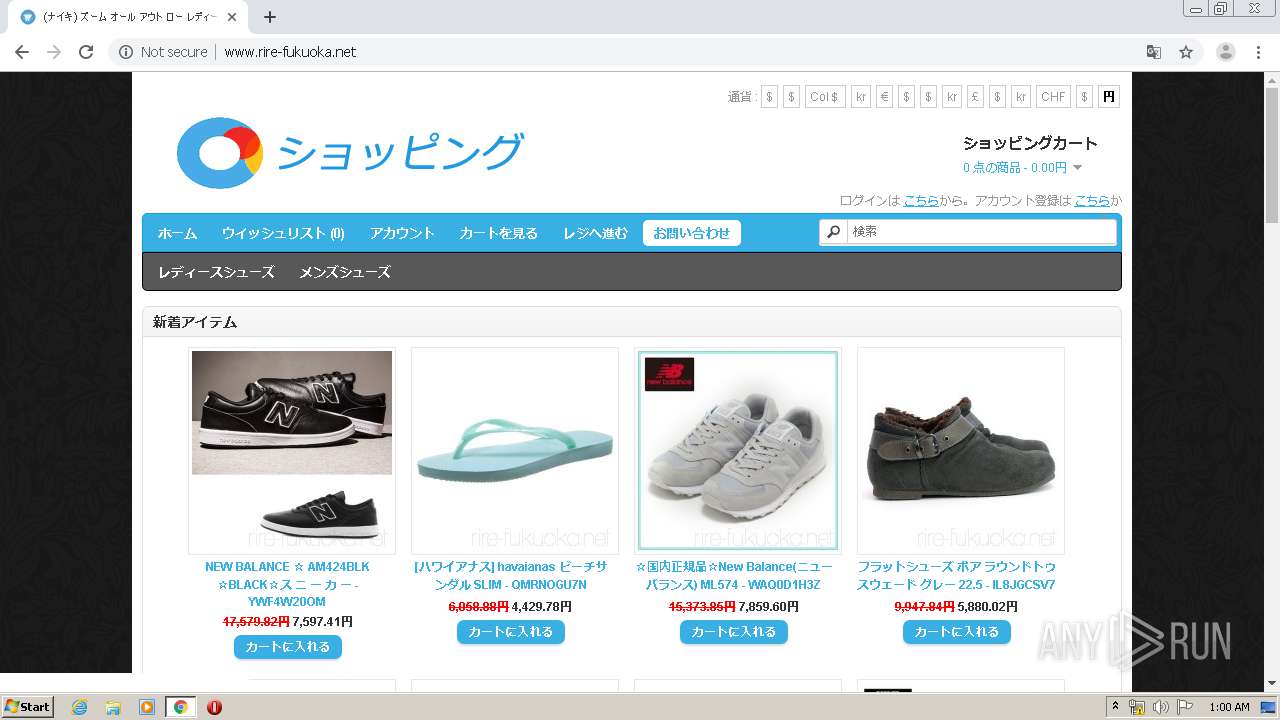Open the ホーム menu item
The image size is (1280, 720).
(x=177, y=233)
